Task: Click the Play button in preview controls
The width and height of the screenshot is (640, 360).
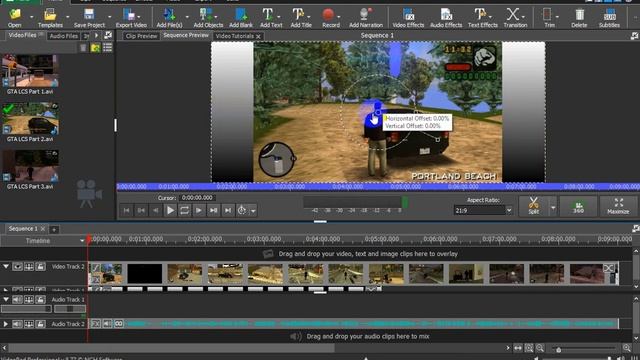Action: point(170,210)
